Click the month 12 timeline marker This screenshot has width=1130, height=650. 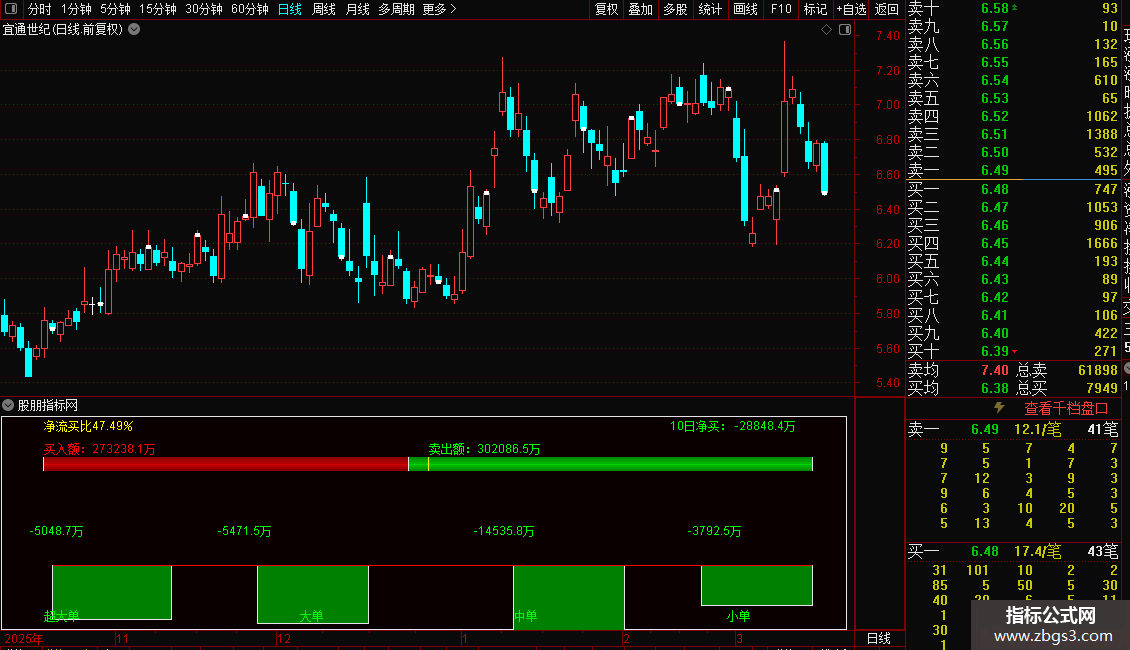(x=284, y=638)
